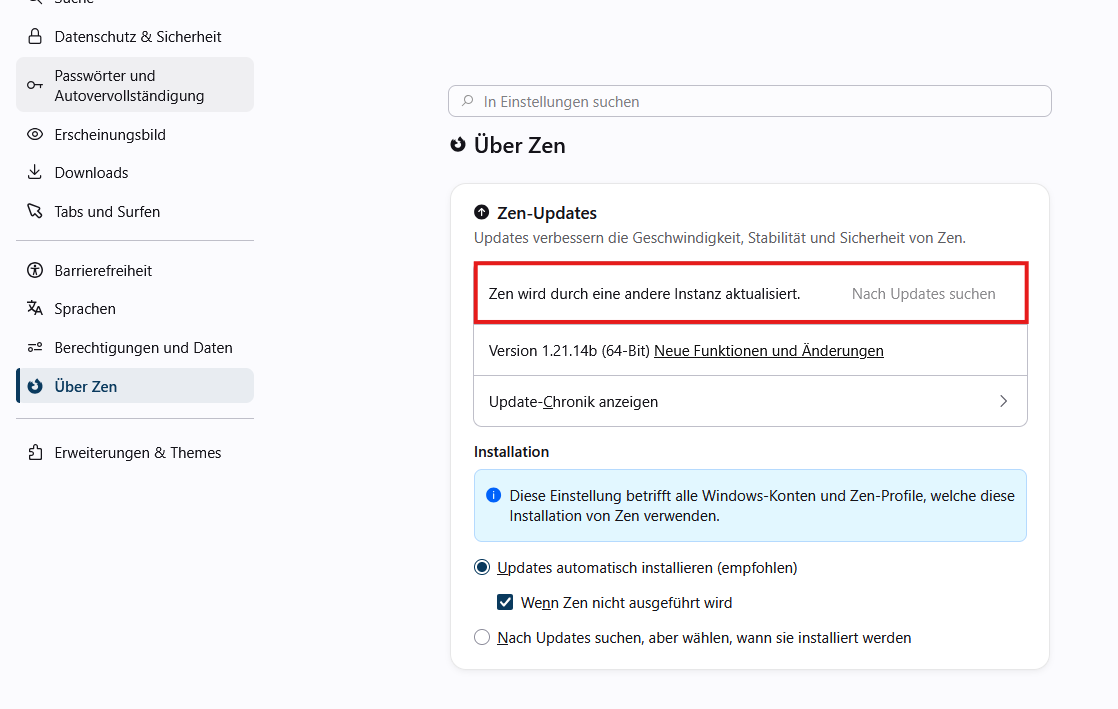This screenshot has height=709, width=1118.
Task: Click the magnifier icon in the settings search box
Action: pyautogui.click(x=468, y=101)
